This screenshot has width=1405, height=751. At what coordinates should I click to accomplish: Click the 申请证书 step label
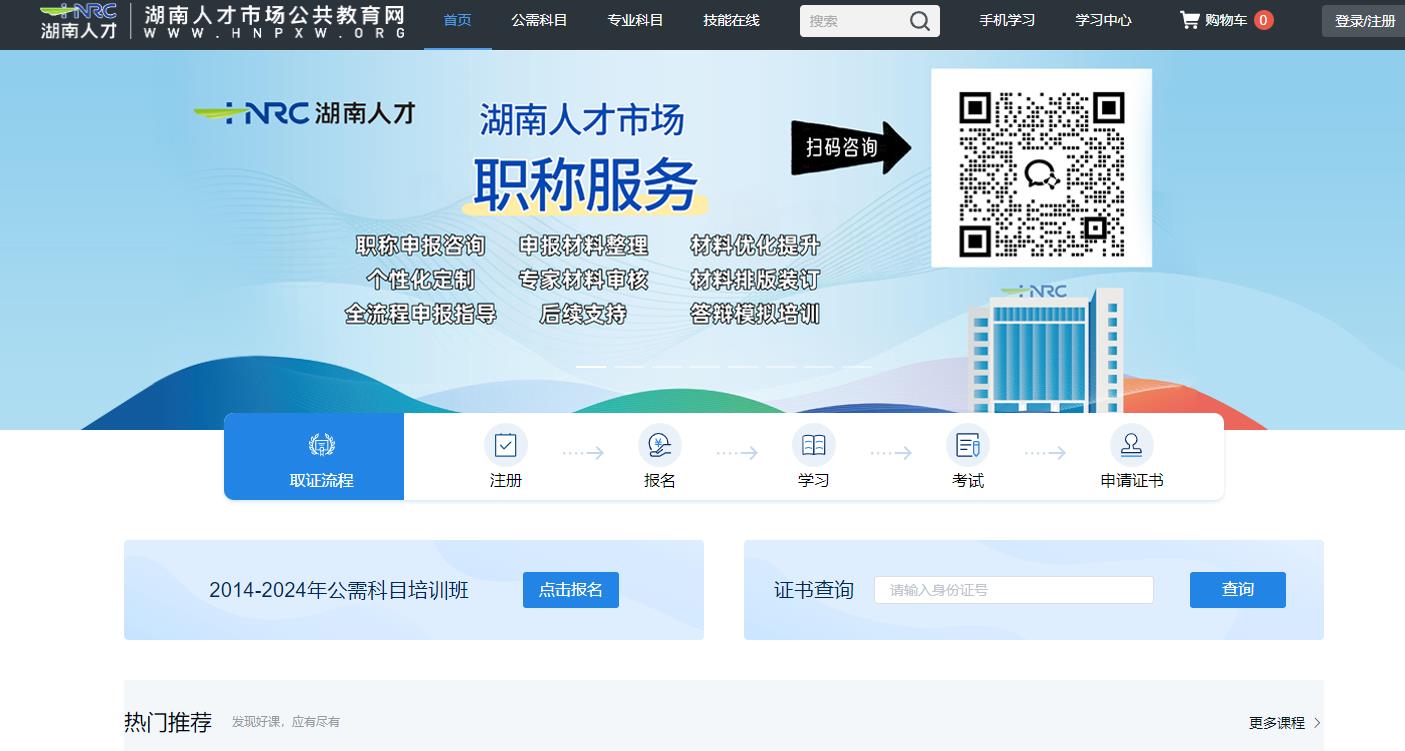tap(1132, 481)
